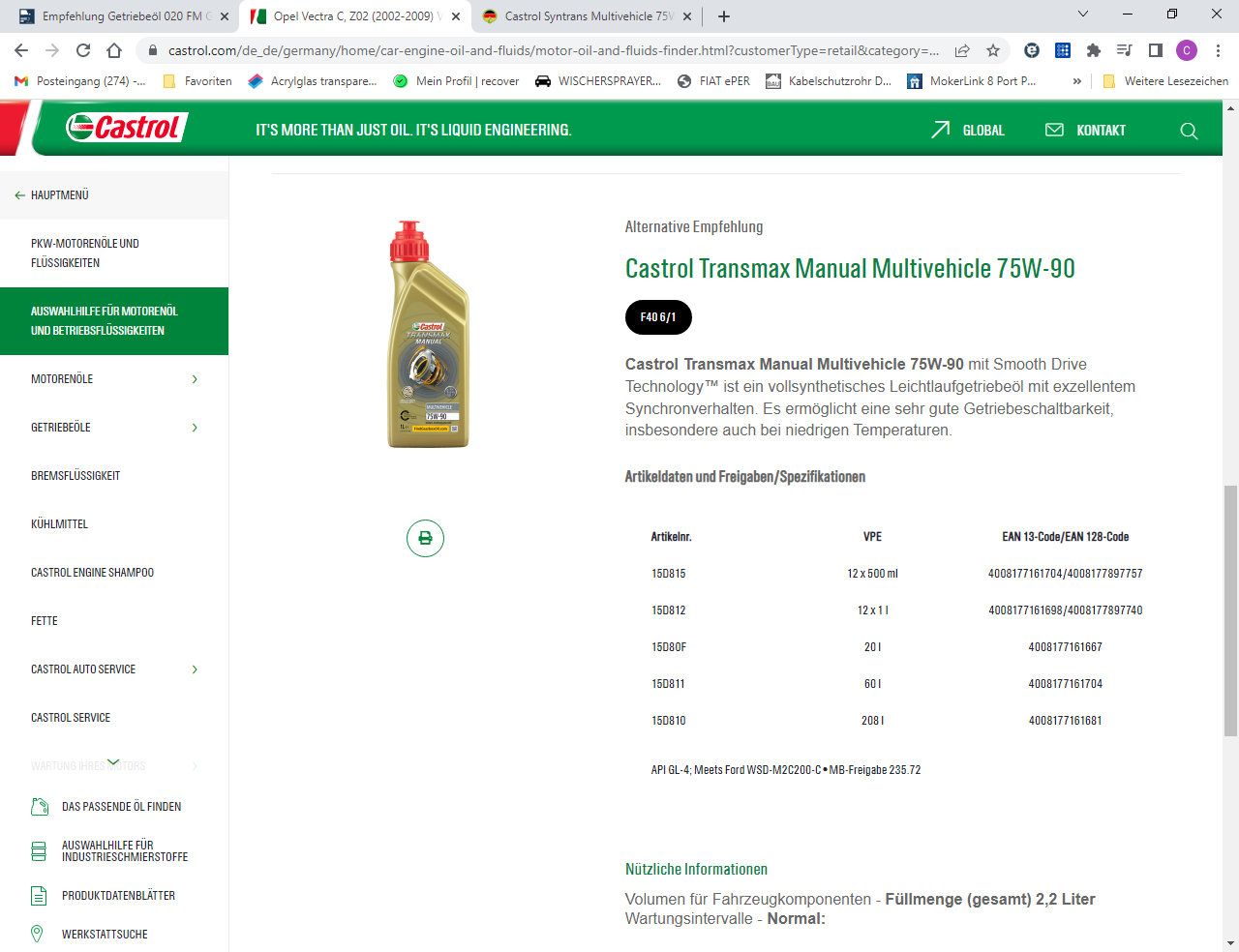Toggle the browser side panel icon
Image resolution: width=1239 pixels, height=952 pixels.
(x=1156, y=50)
